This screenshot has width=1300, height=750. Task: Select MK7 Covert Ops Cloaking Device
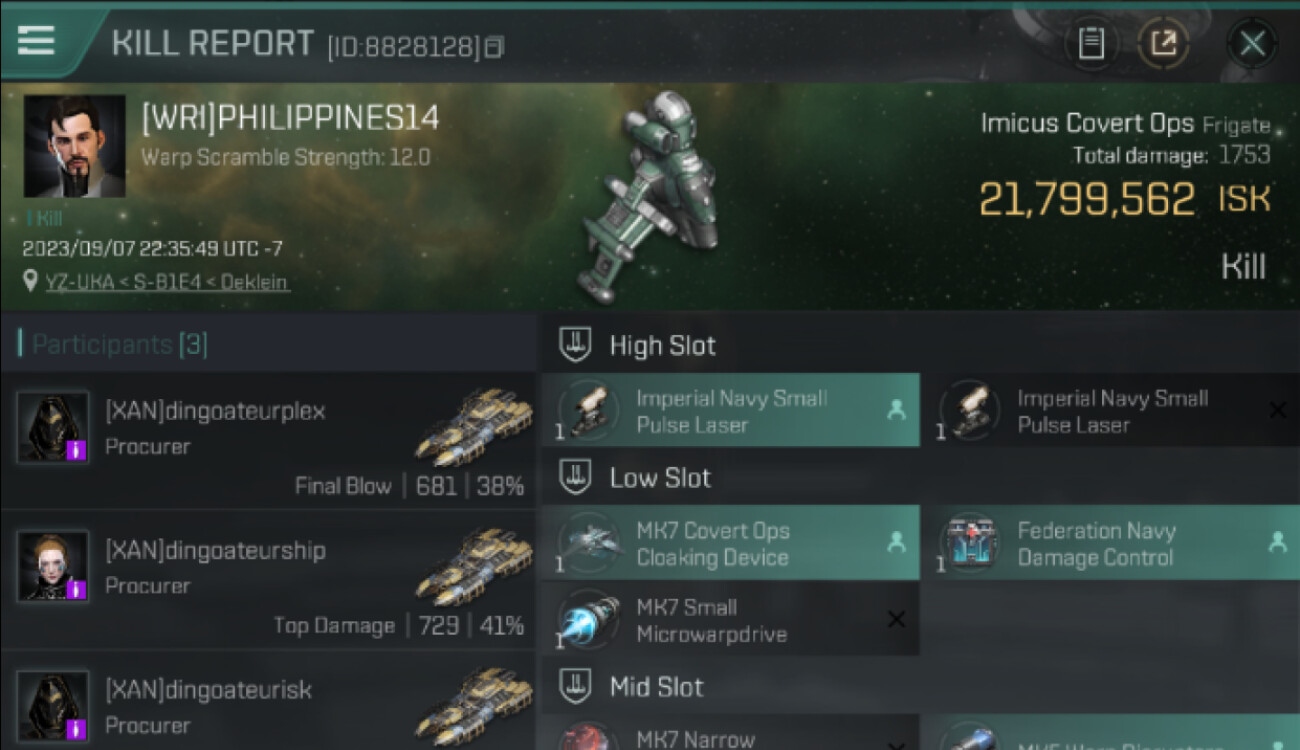pyautogui.click(x=730, y=543)
